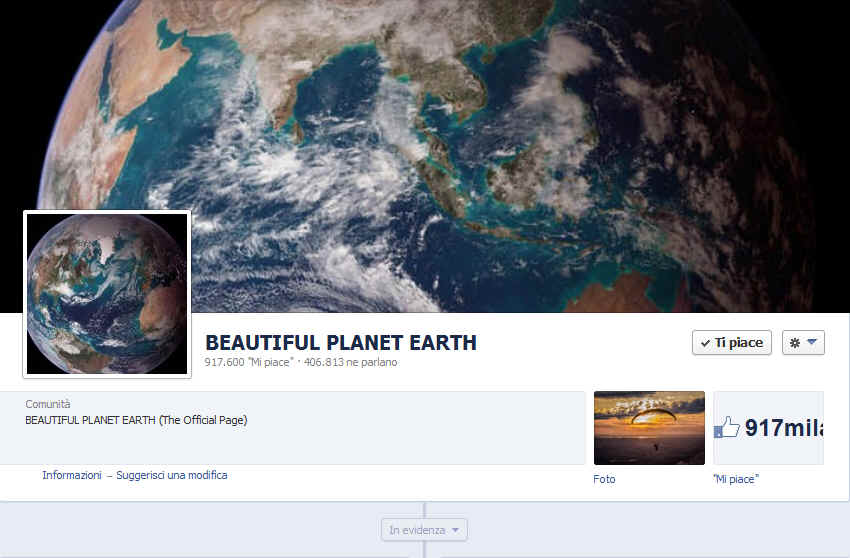The width and height of the screenshot is (850, 558).
Task: Click '406.813 ne parlano' text
Action: click(x=350, y=362)
